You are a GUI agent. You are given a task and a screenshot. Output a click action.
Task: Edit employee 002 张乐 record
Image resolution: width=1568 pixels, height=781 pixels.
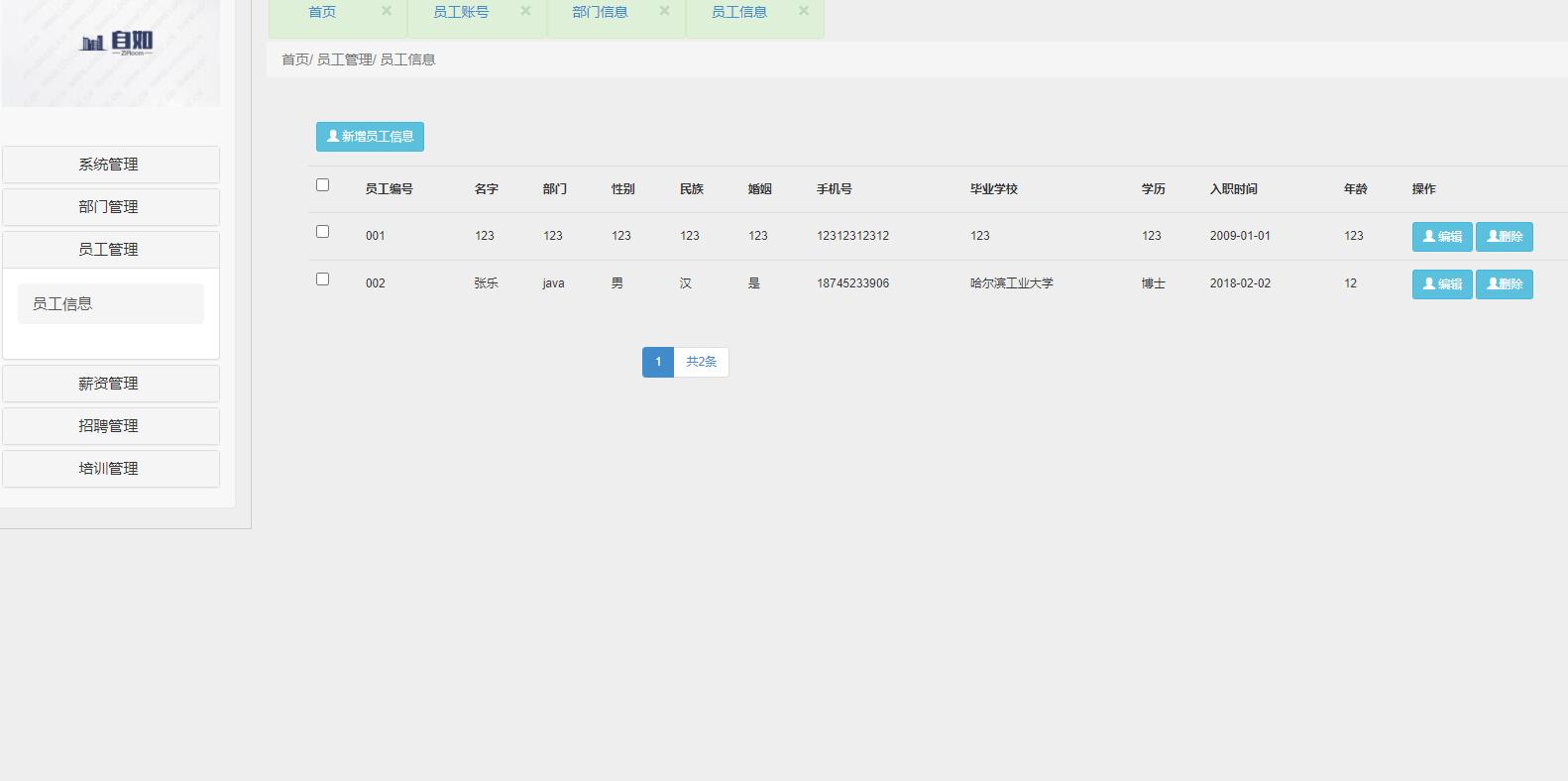[x=1441, y=284]
